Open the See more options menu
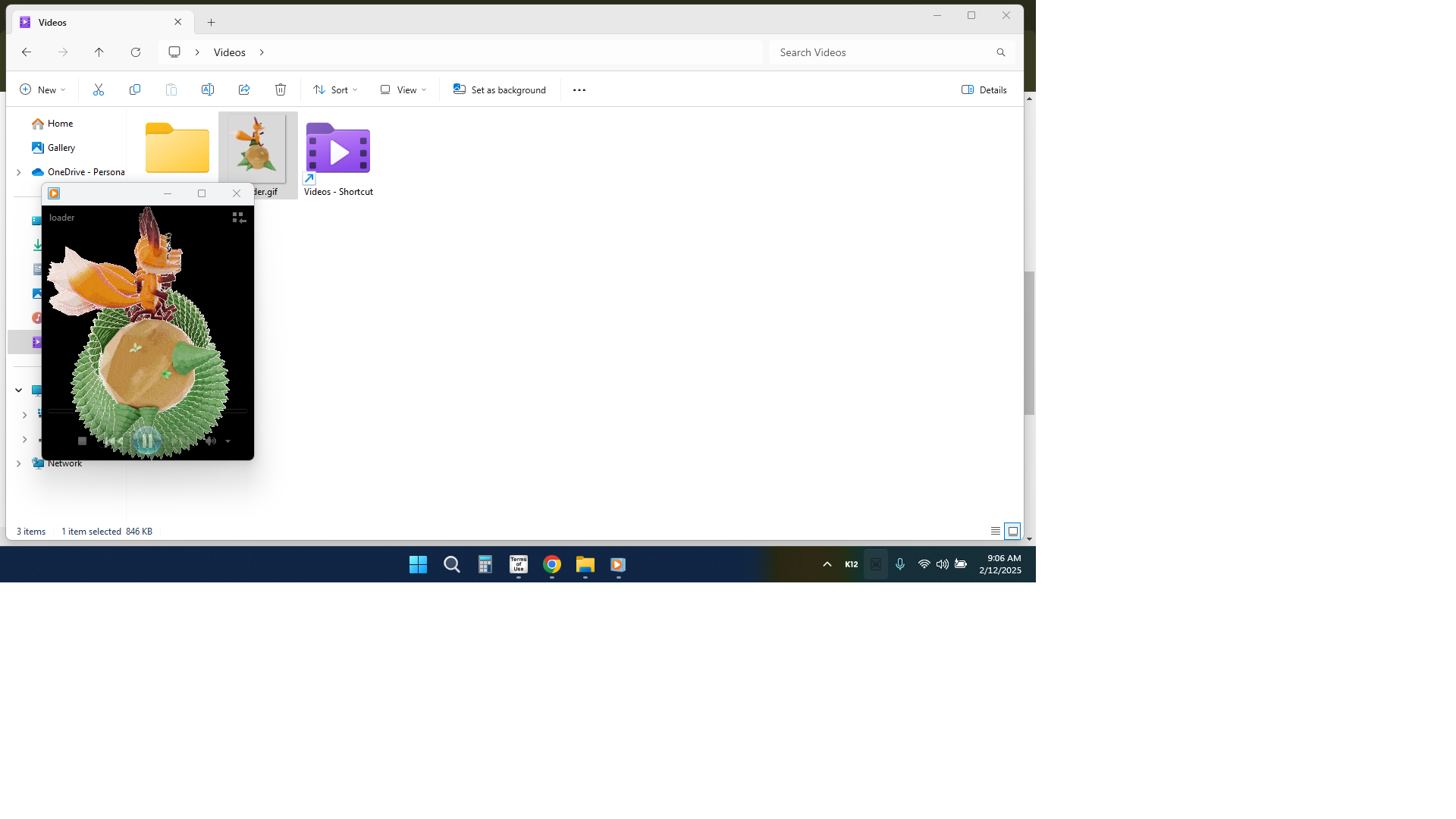The height and width of the screenshot is (819, 1456). pos(579,89)
